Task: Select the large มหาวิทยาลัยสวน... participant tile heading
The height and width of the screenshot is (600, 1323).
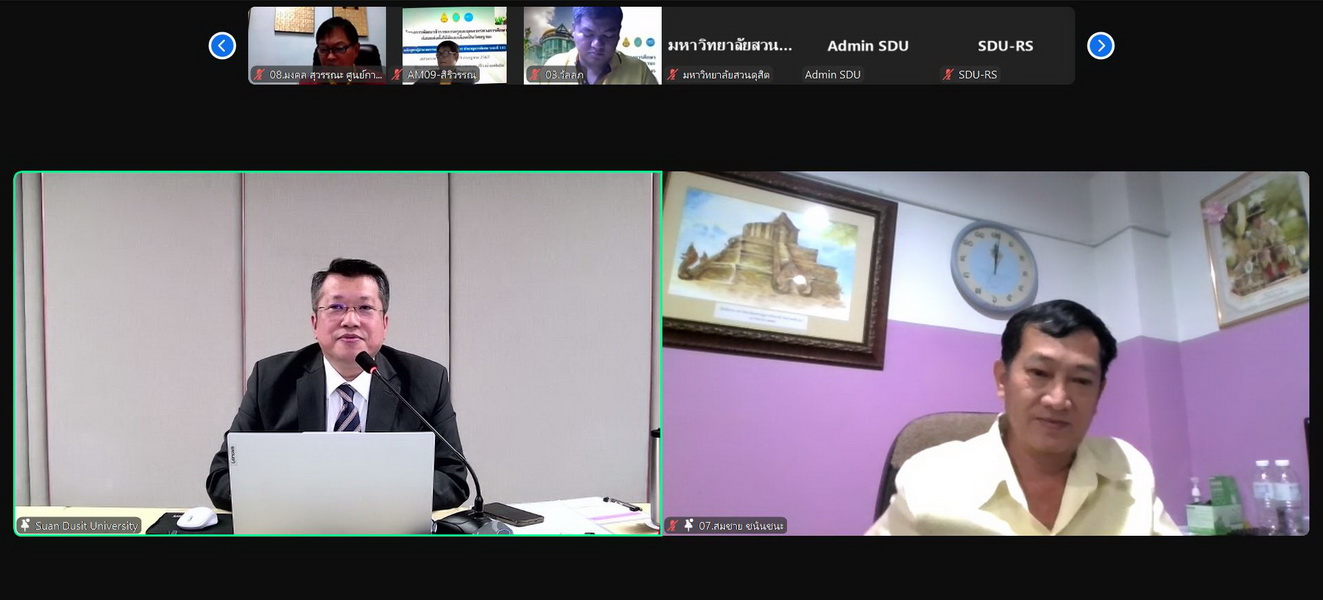Action: click(730, 45)
